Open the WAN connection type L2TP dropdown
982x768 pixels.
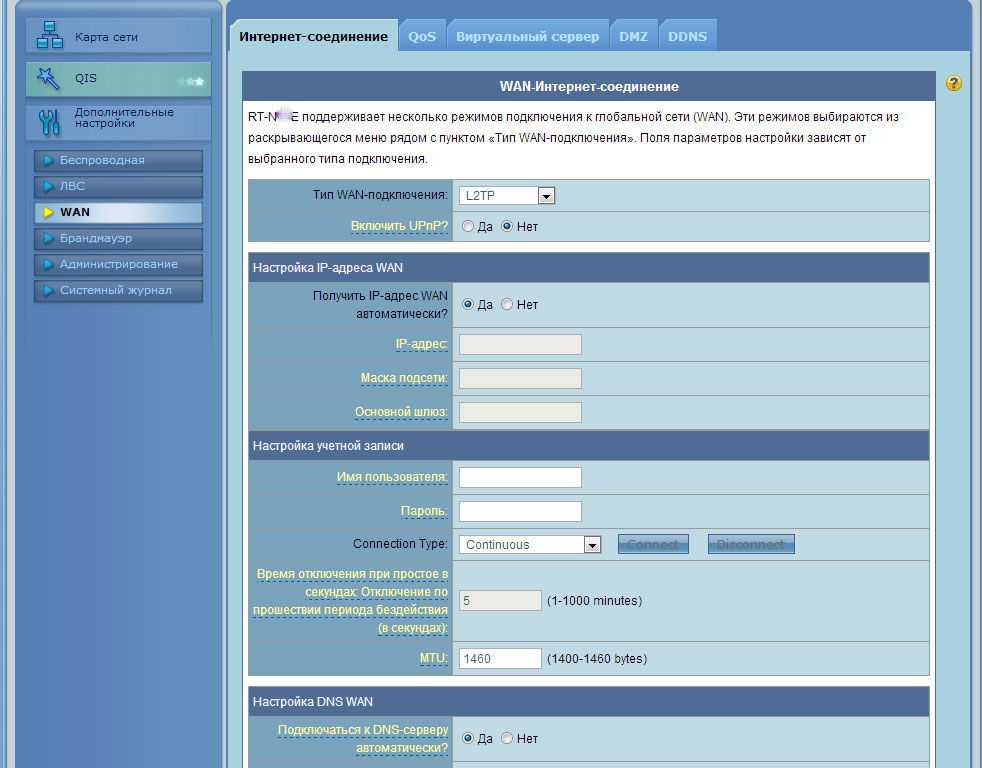(x=506, y=196)
